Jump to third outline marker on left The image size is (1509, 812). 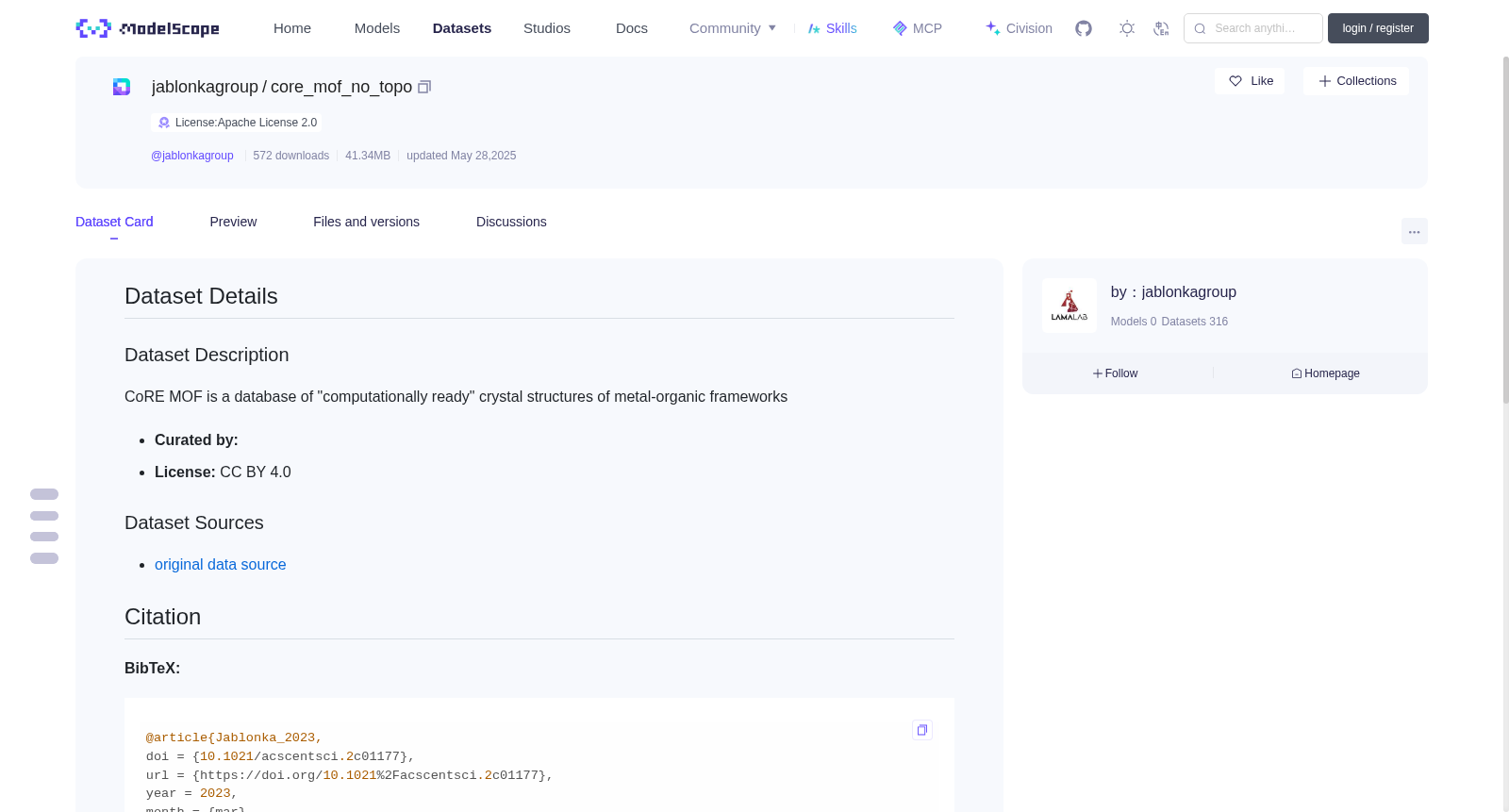coord(44,537)
